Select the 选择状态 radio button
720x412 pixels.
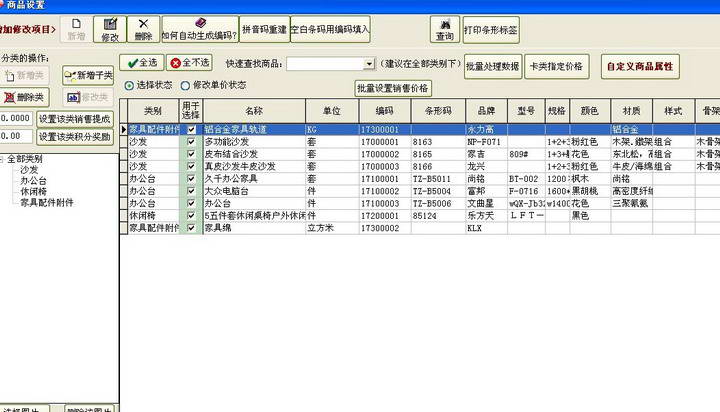click(129, 85)
